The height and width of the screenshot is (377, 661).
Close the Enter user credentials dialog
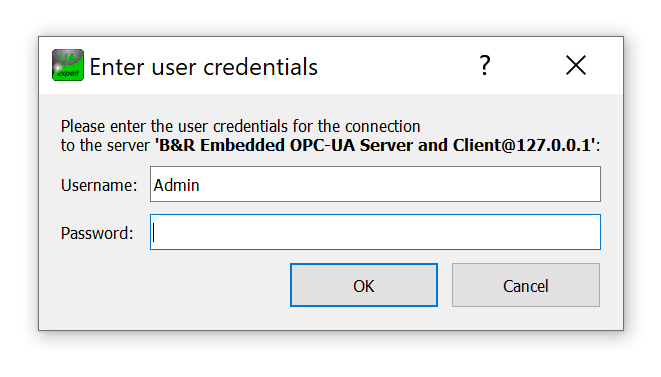(576, 65)
